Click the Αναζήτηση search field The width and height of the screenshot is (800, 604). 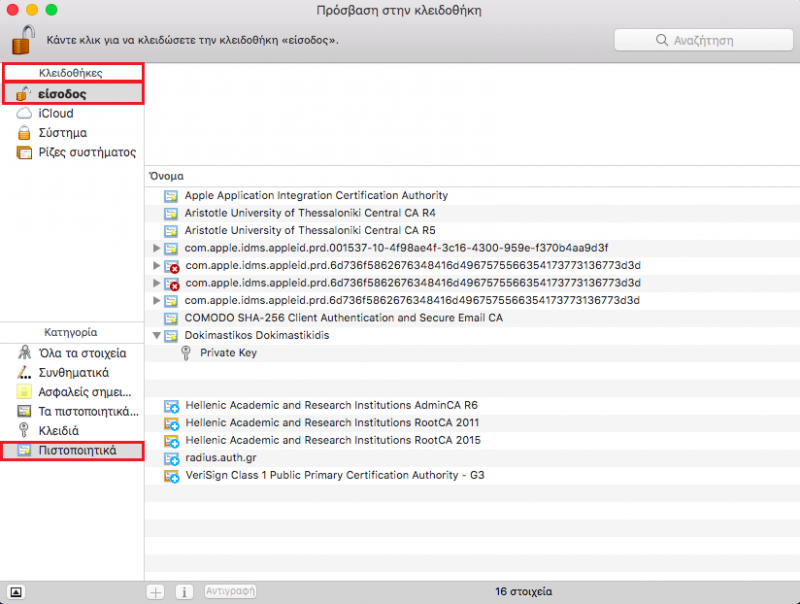pos(704,40)
